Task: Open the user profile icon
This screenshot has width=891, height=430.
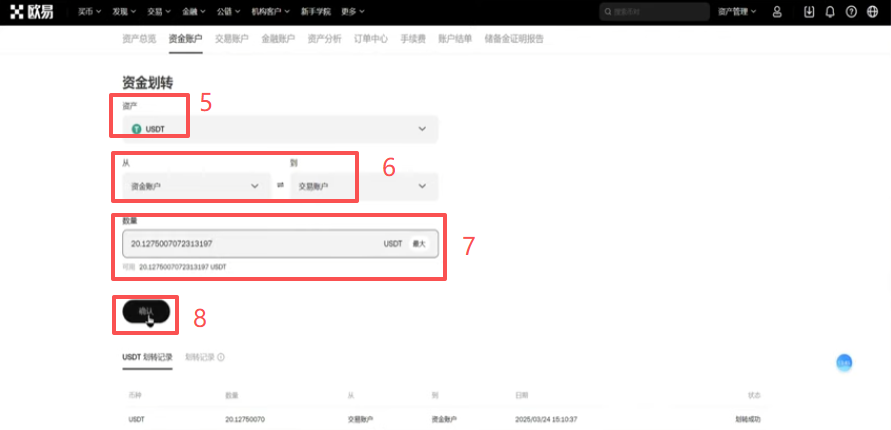Action: coord(777,12)
